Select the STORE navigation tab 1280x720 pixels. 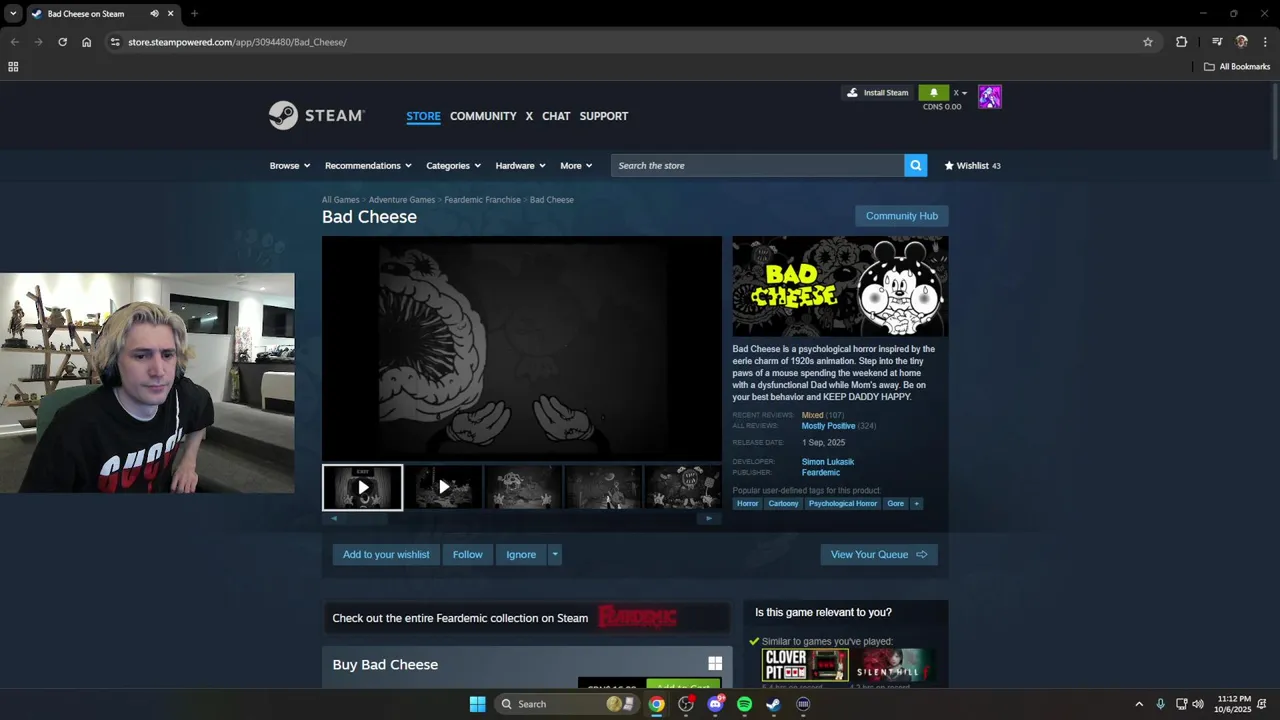point(423,116)
